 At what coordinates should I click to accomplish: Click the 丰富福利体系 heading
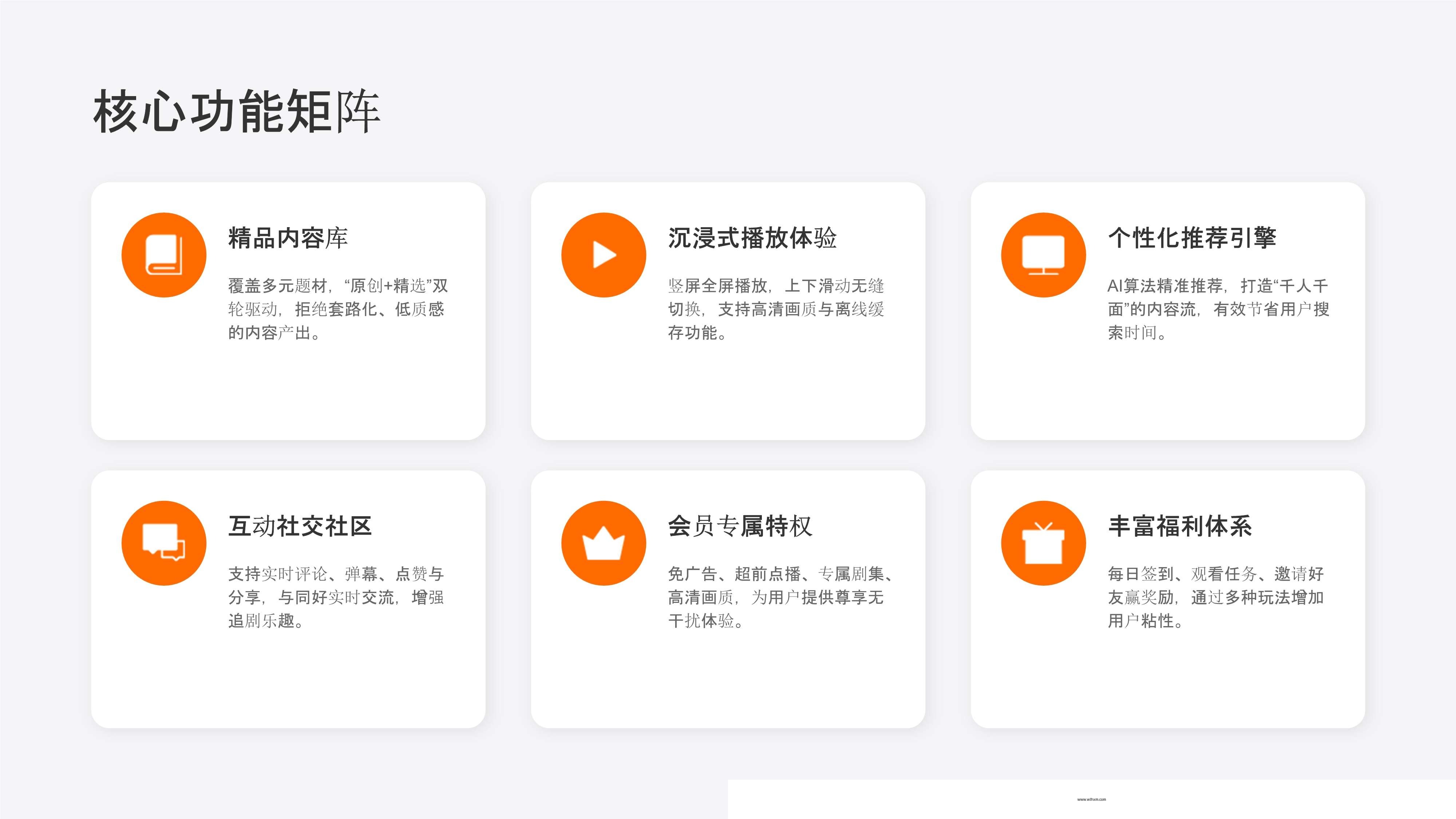1180,526
